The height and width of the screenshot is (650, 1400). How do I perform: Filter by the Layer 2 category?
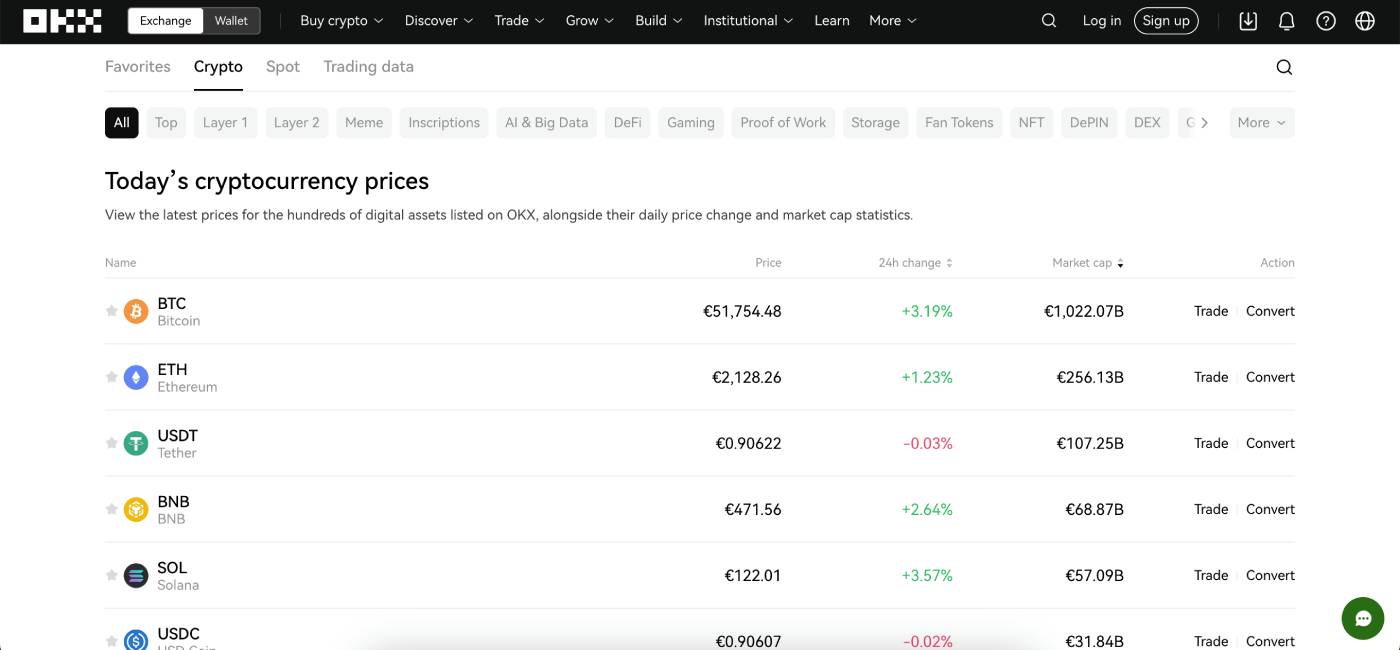point(297,123)
